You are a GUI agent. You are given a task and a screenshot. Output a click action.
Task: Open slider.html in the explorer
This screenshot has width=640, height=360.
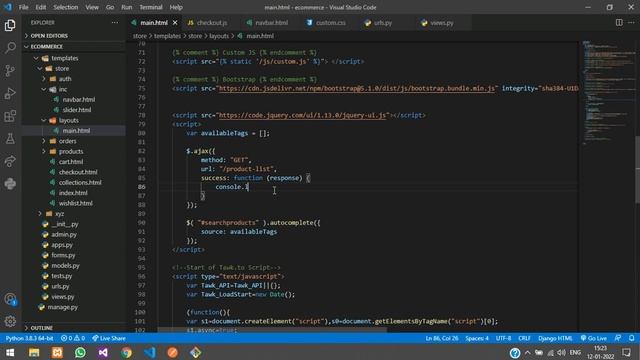(x=77, y=110)
